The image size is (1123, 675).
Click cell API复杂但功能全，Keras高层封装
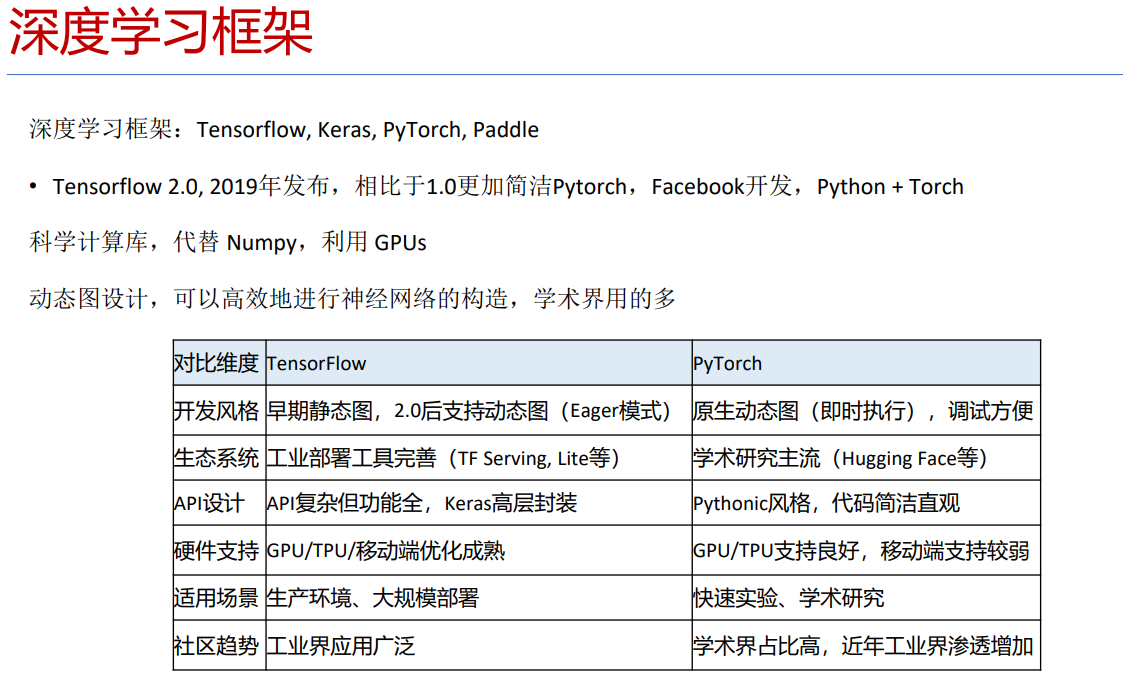pos(478,503)
